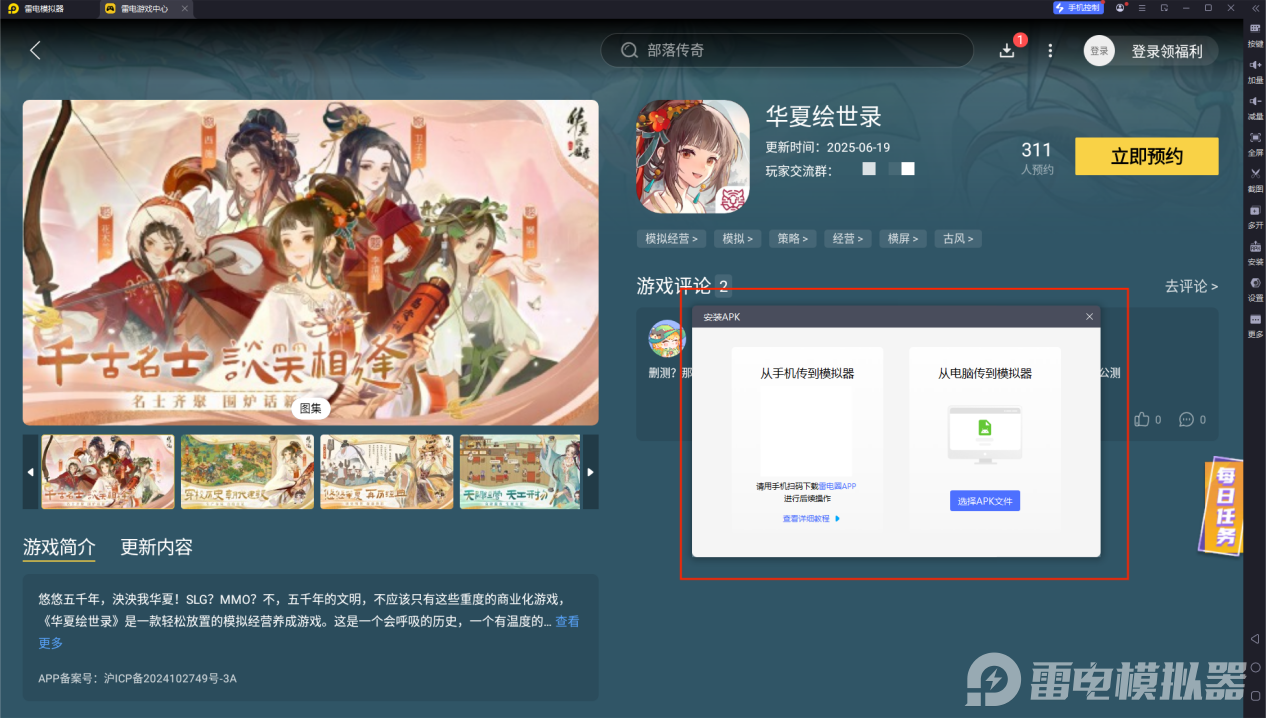Click 选择APK文件 button
Image resolution: width=1266 pixels, height=718 pixels.
985,501
